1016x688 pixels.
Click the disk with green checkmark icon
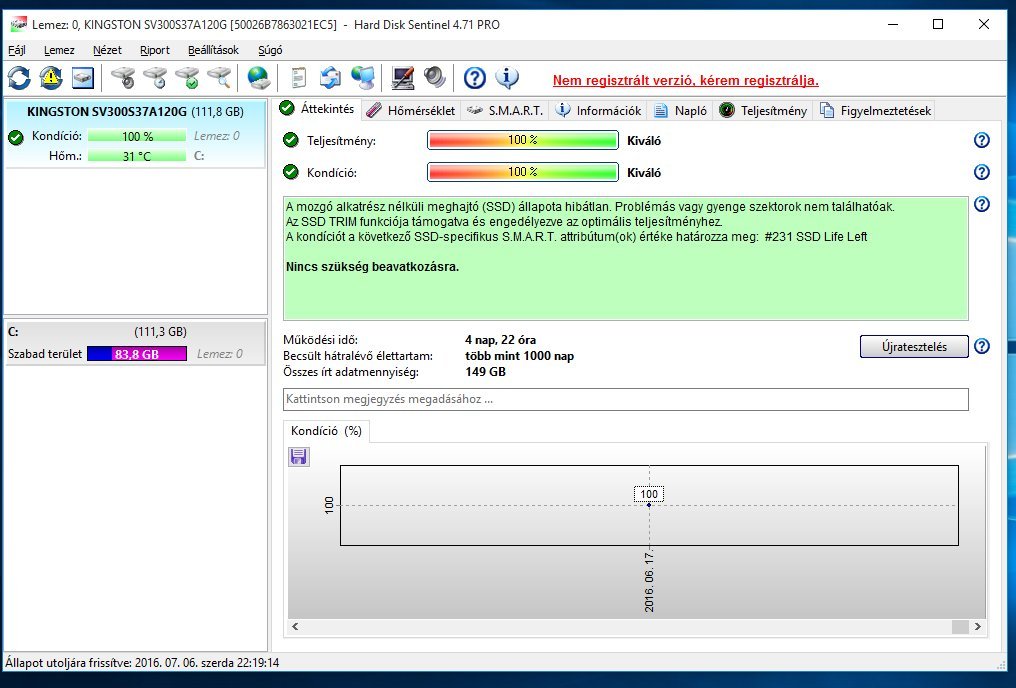(188, 78)
